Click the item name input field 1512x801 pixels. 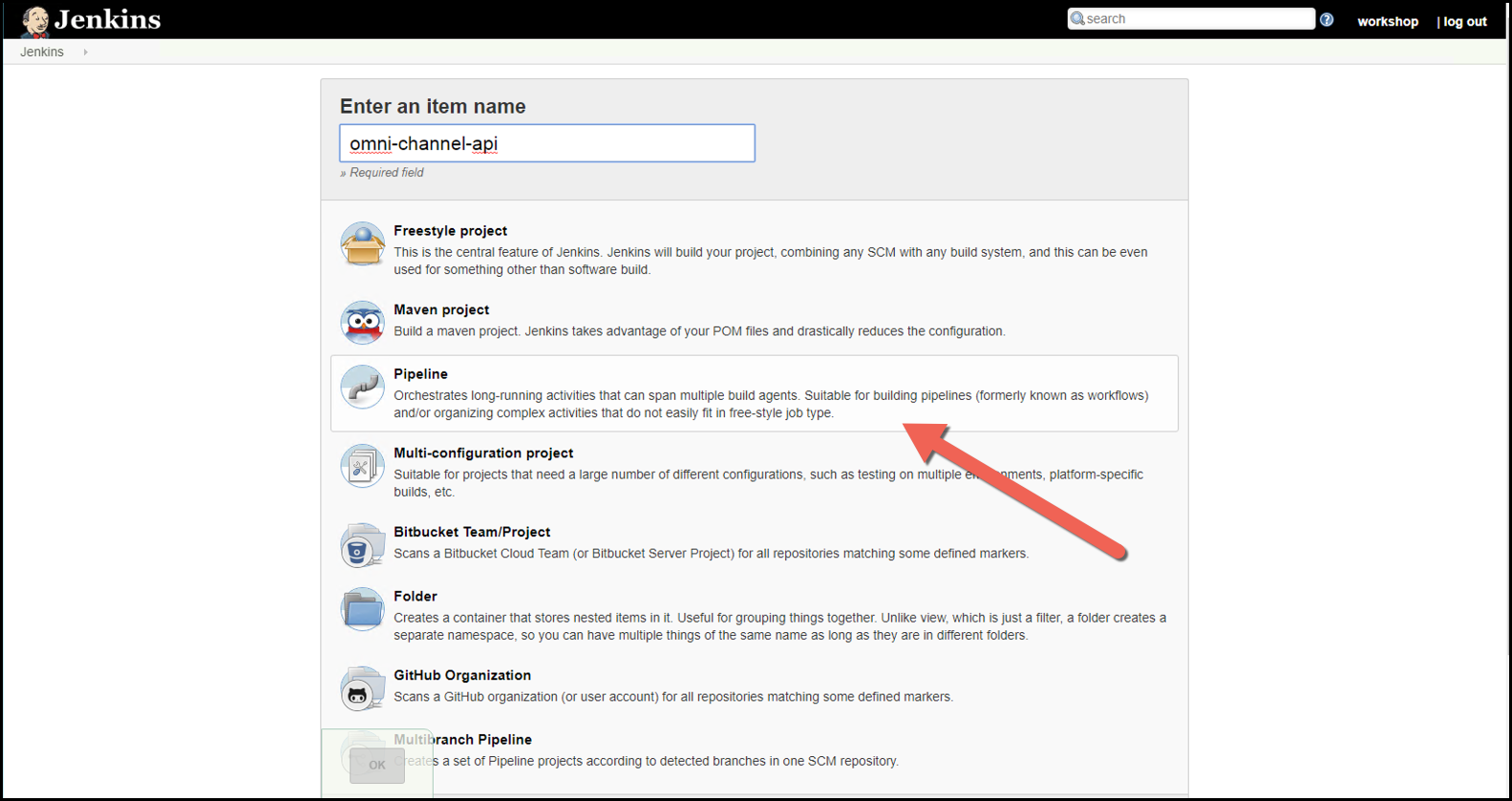[546, 143]
